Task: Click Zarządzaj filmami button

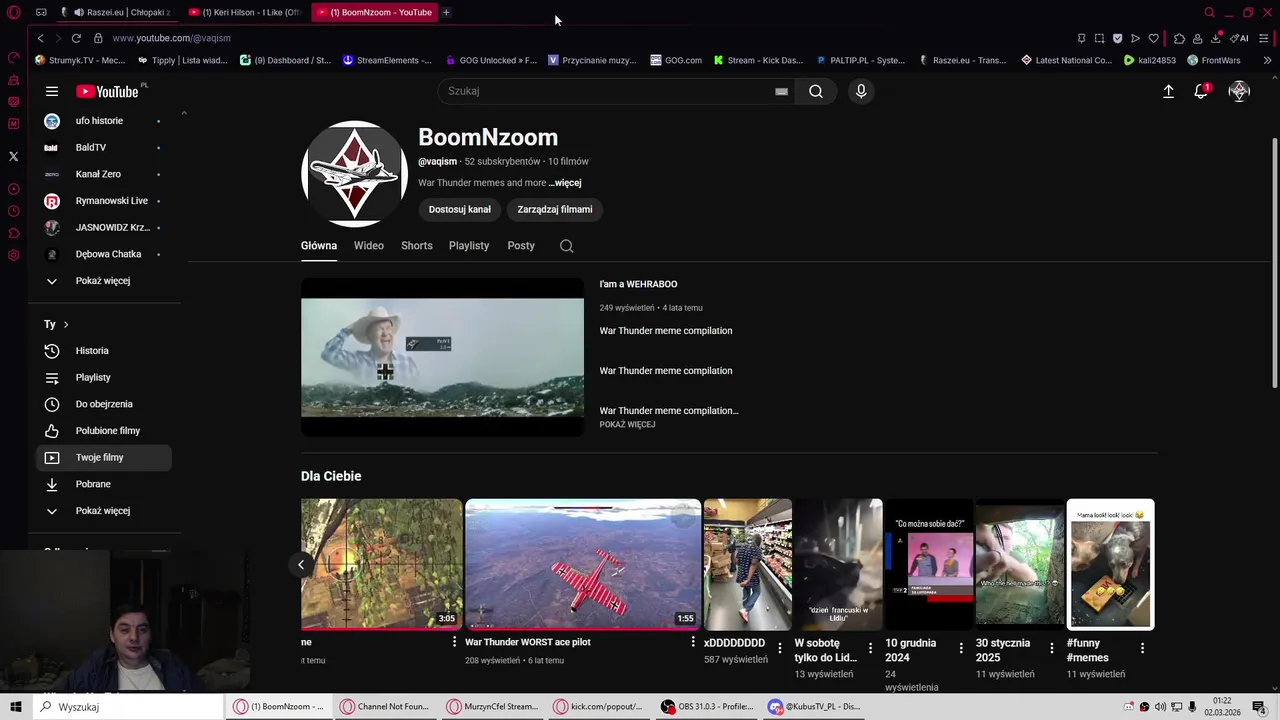Action: [x=555, y=210]
